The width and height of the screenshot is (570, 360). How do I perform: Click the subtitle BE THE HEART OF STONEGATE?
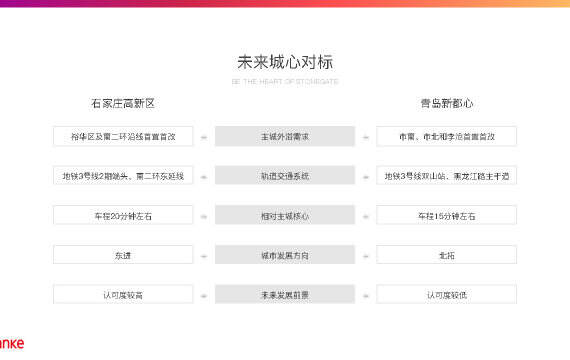pyautogui.click(x=285, y=81)
